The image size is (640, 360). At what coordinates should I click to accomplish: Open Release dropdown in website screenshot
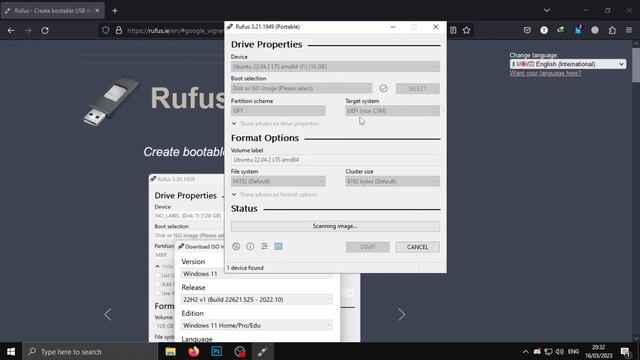pyautogui.click(x=256, y=300)
